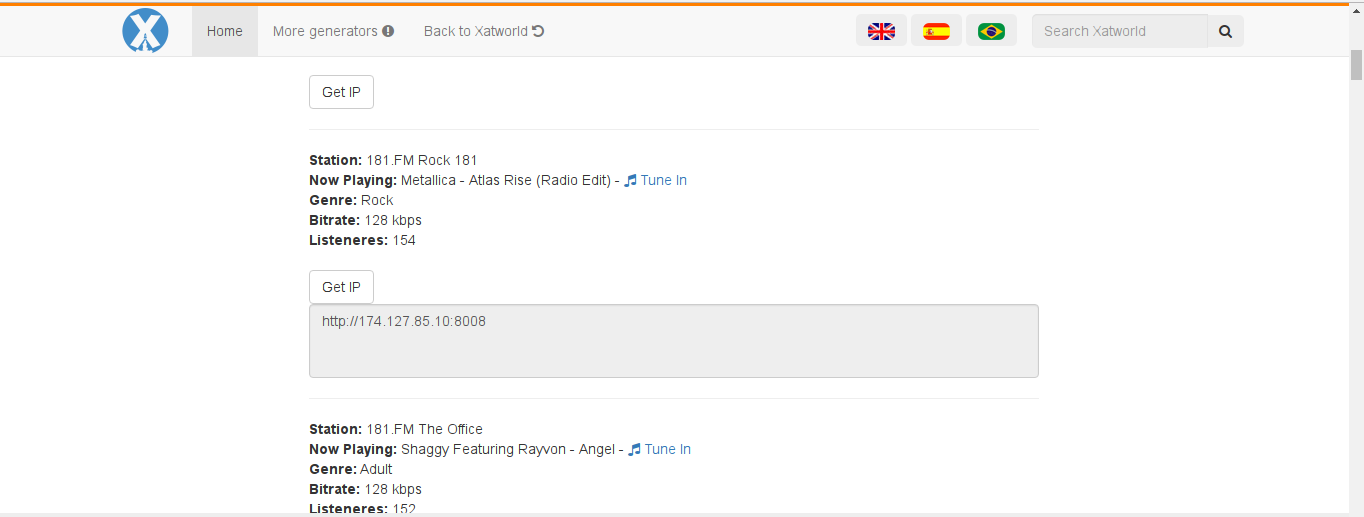Click the music note beside Metallica track

coord(630,181)
